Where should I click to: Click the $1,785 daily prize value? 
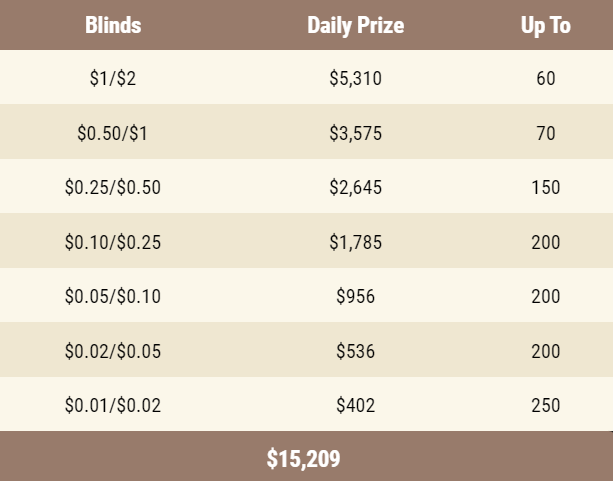pos(355,242)
